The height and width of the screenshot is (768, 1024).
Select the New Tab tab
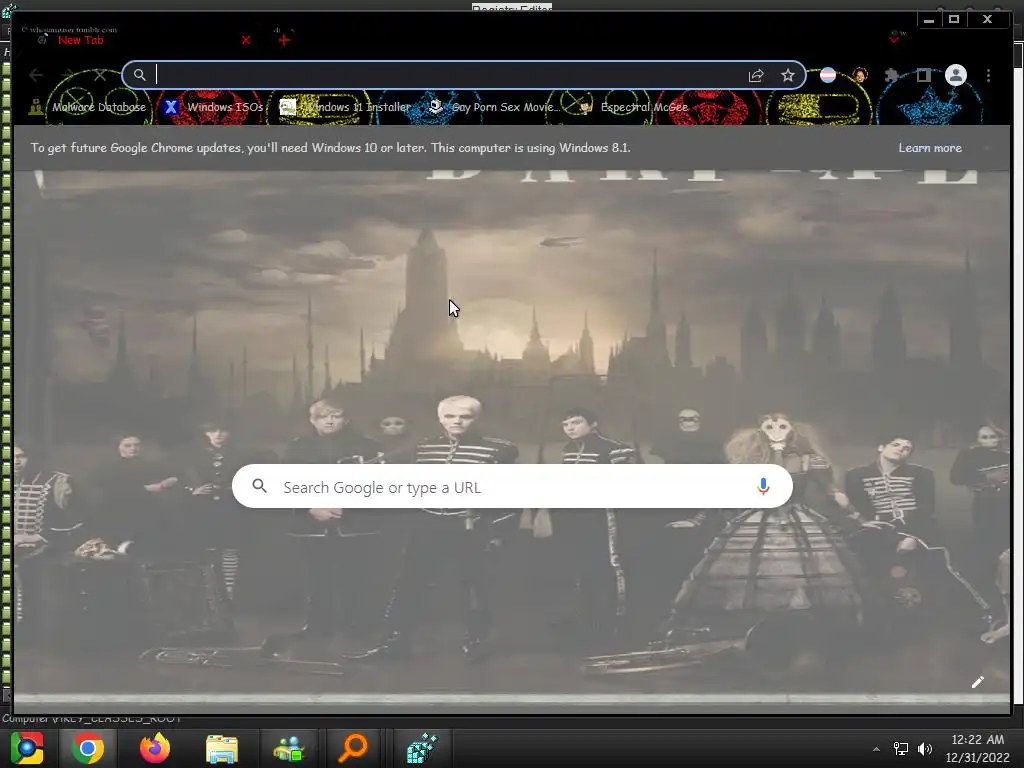coord(80,40)
